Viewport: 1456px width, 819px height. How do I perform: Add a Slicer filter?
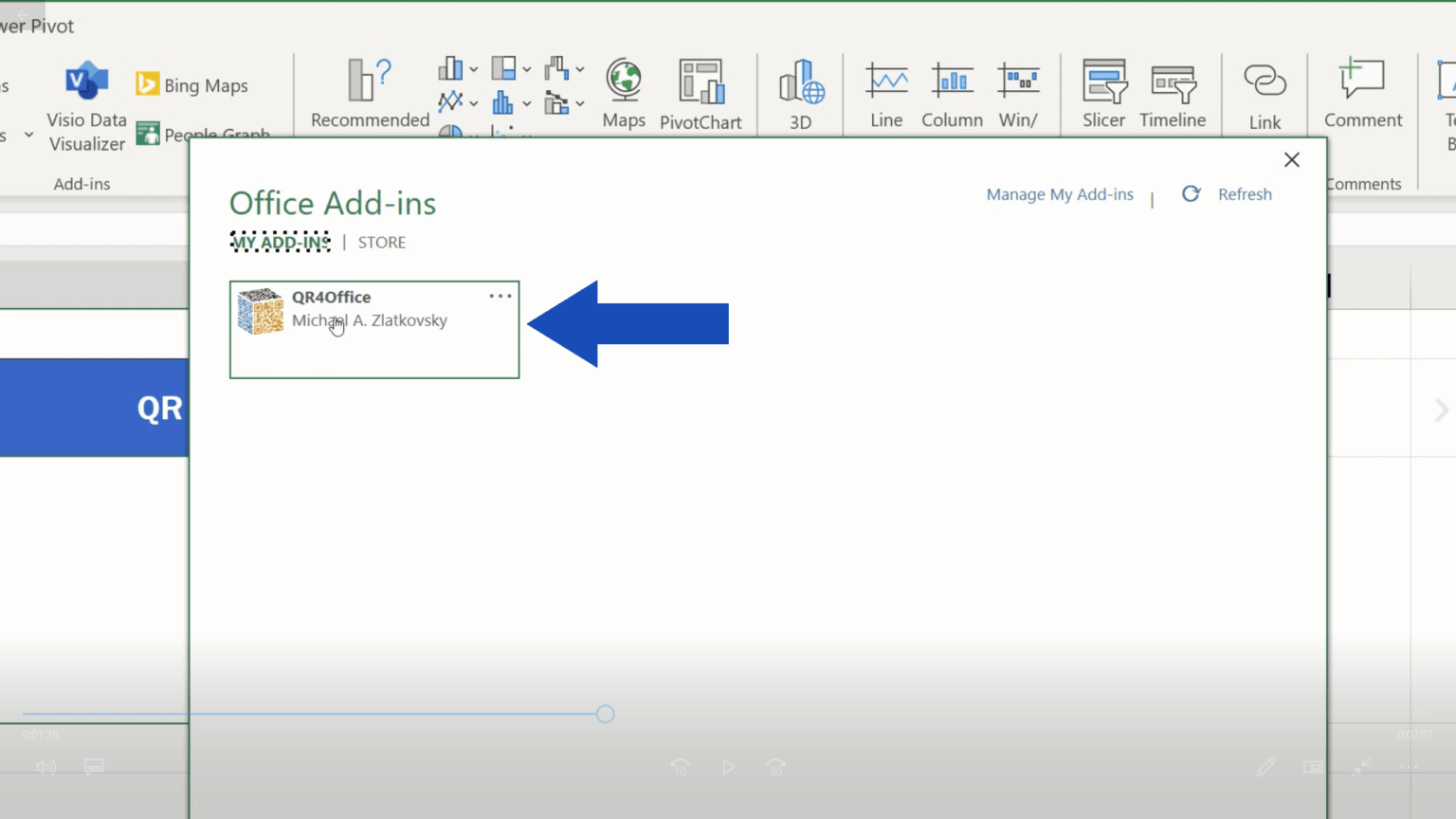[1103, 93]
